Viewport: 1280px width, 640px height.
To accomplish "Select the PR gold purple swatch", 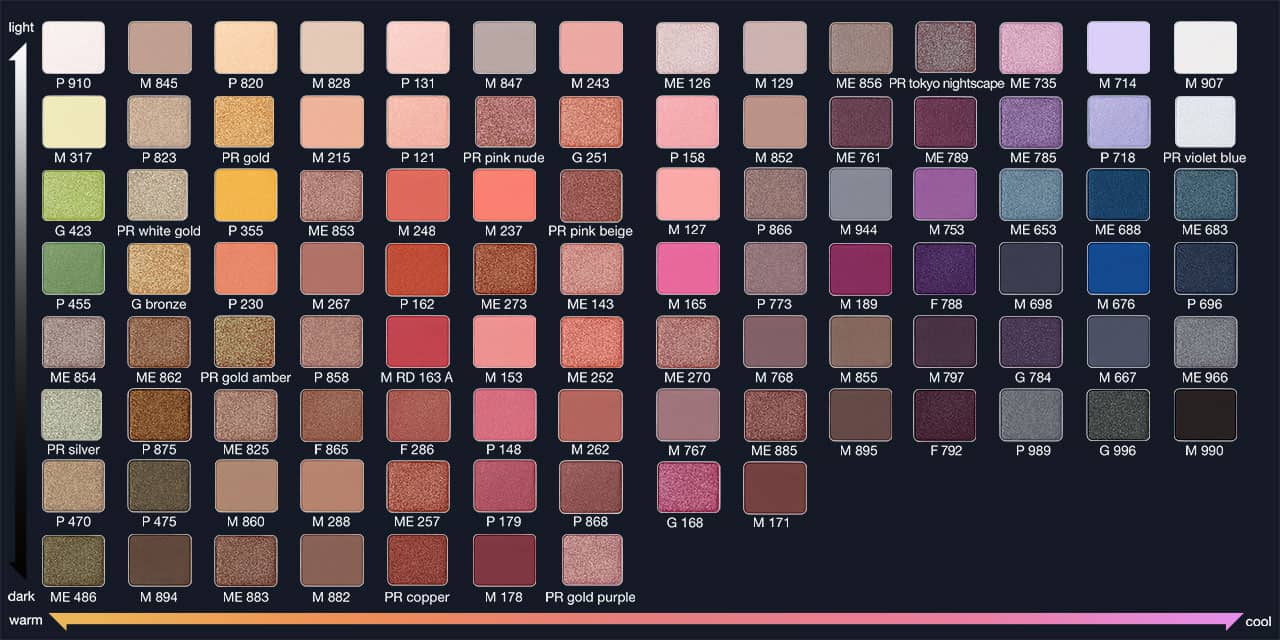I will click(591, 561).
